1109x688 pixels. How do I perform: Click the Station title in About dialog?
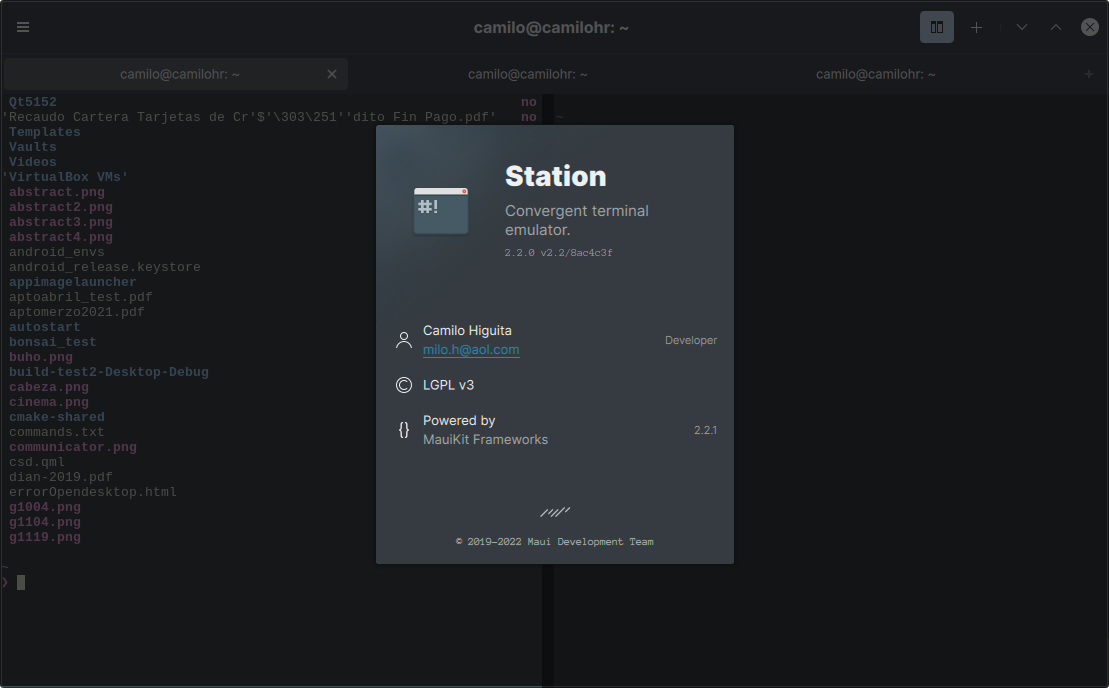556,176
